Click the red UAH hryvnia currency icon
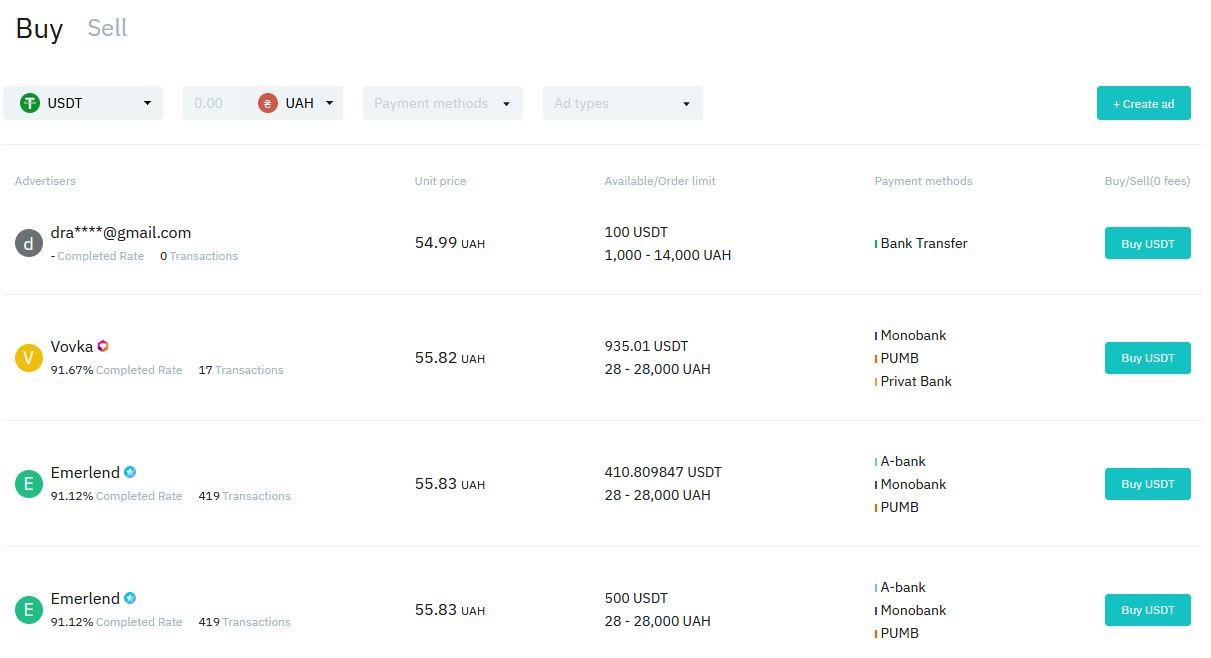This screenshot has height=658, width=1211. point(267,103)
